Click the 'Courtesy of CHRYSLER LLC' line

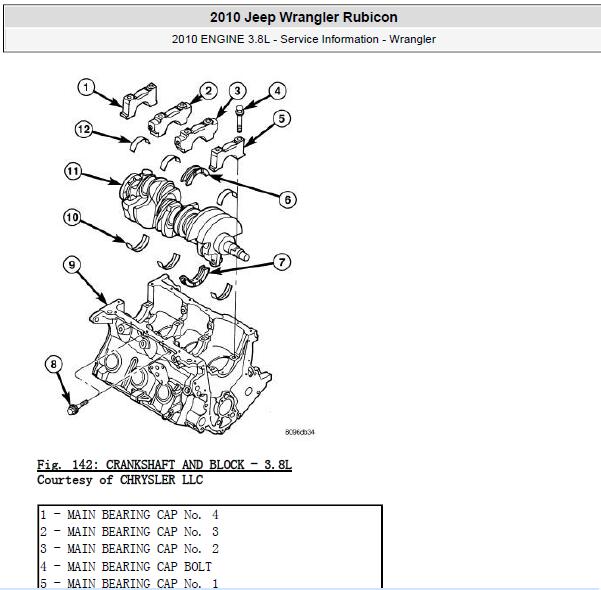pyautogui.click(x=120, y=480)
